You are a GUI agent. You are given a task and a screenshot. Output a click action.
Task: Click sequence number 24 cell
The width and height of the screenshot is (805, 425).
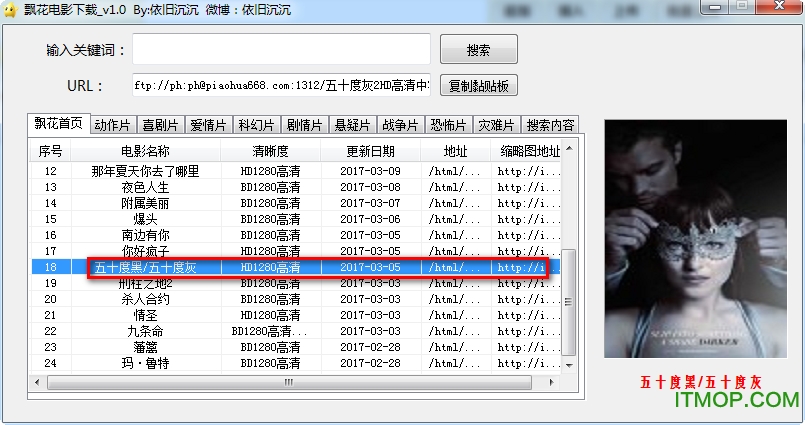(50, 362)
